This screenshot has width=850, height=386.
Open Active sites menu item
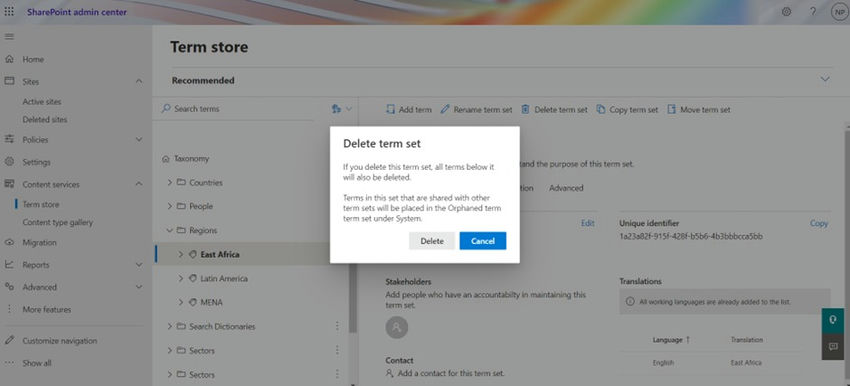[42, 101]
